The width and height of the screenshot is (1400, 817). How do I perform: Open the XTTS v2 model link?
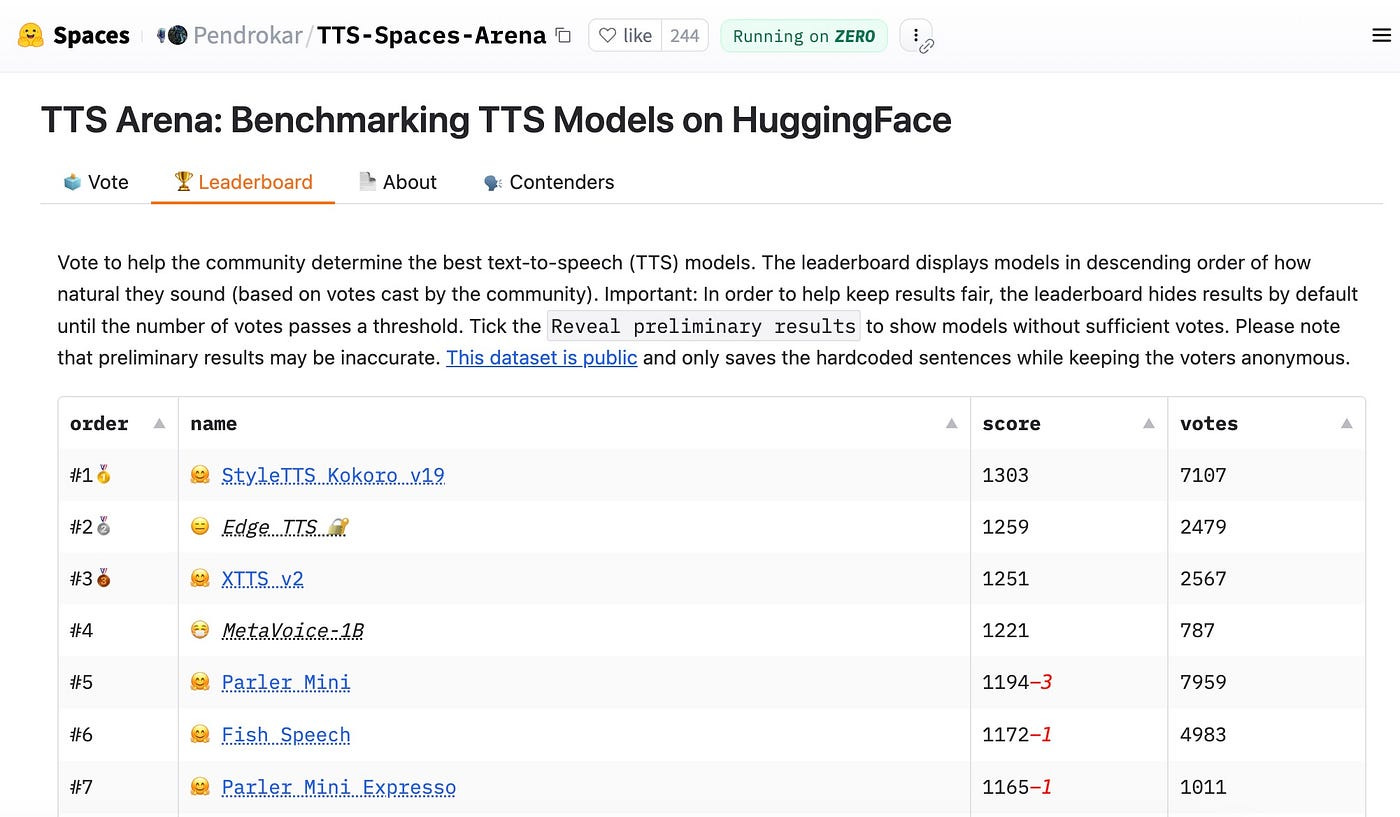pos(262,579)
